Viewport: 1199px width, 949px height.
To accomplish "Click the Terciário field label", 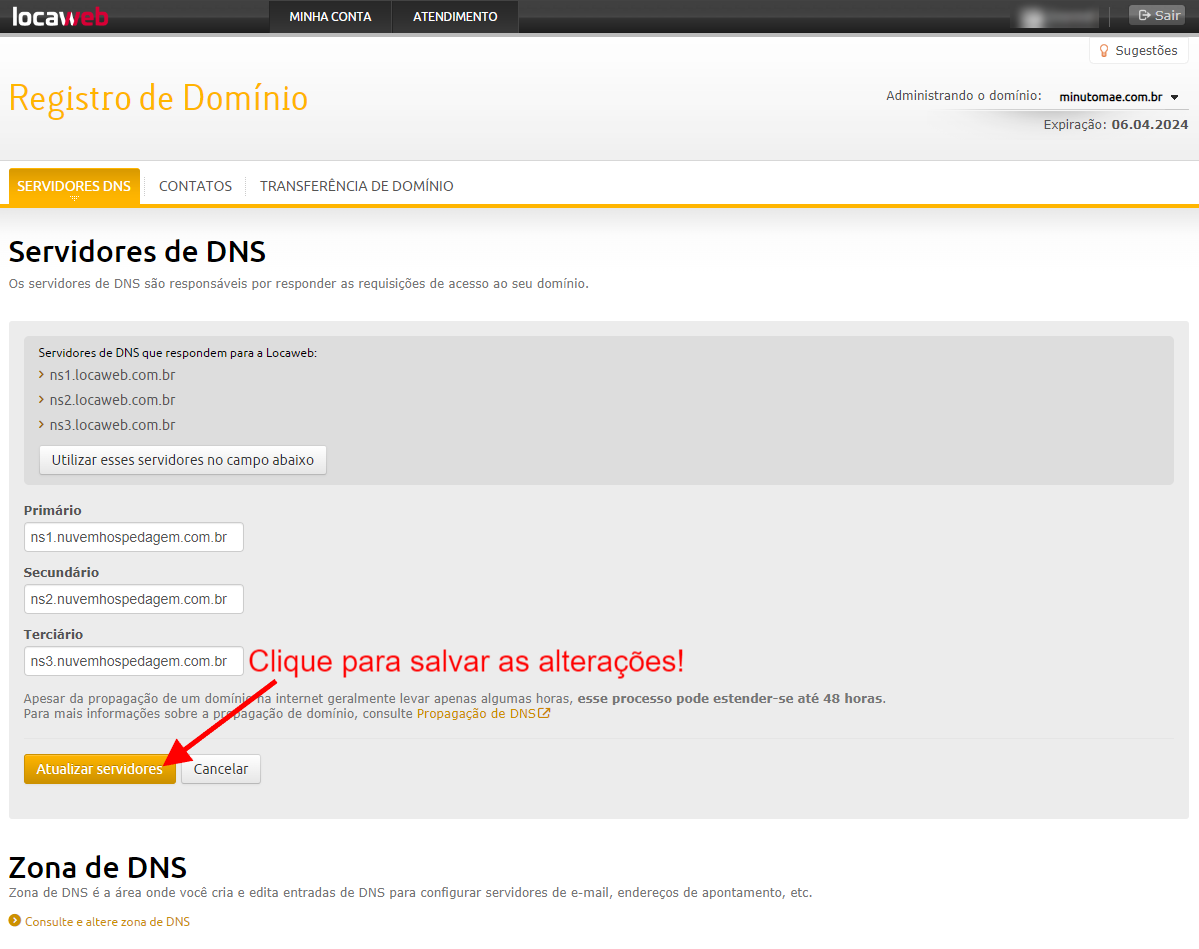I will (54, 634).
